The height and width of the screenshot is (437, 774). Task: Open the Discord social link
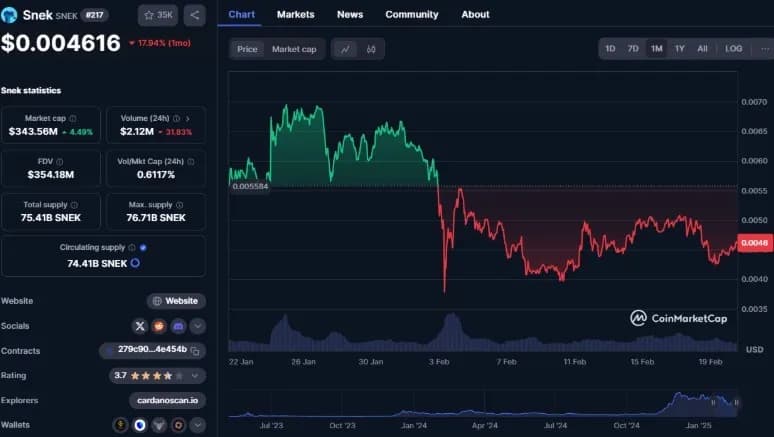point(178,326)
